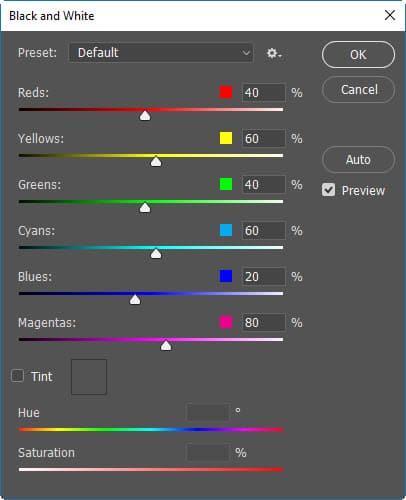Screen dimensions: 406x500
Task: Select the Blues slider thumb
Action: pos(135,300)
